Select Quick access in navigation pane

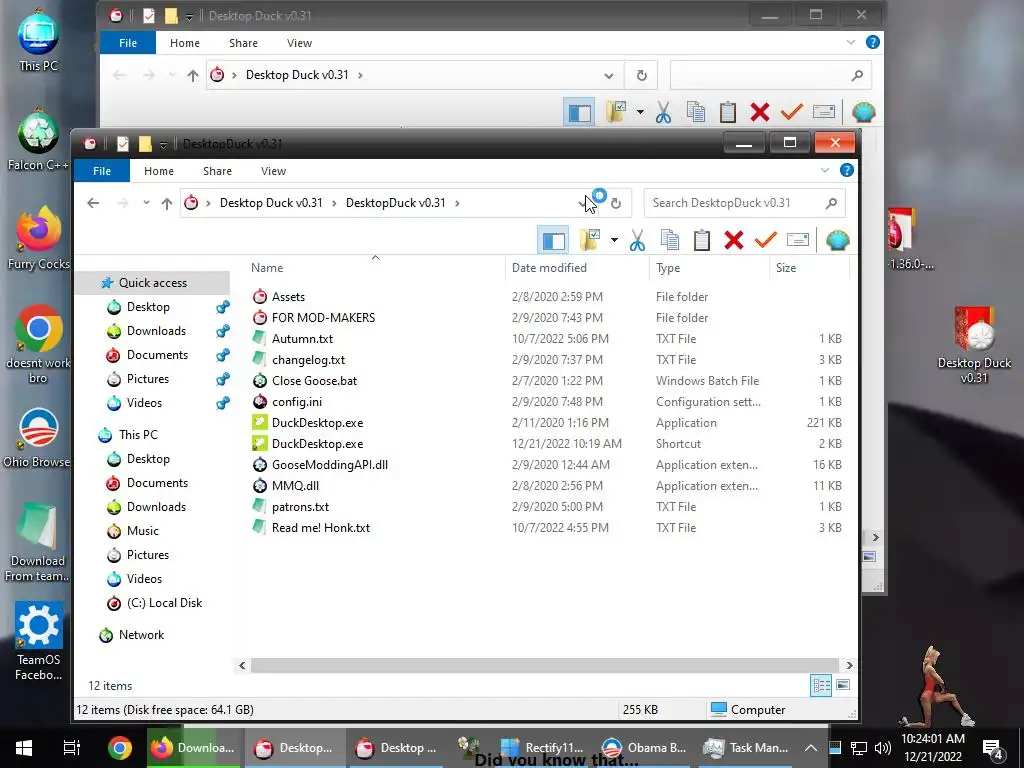tap(153, 283)
